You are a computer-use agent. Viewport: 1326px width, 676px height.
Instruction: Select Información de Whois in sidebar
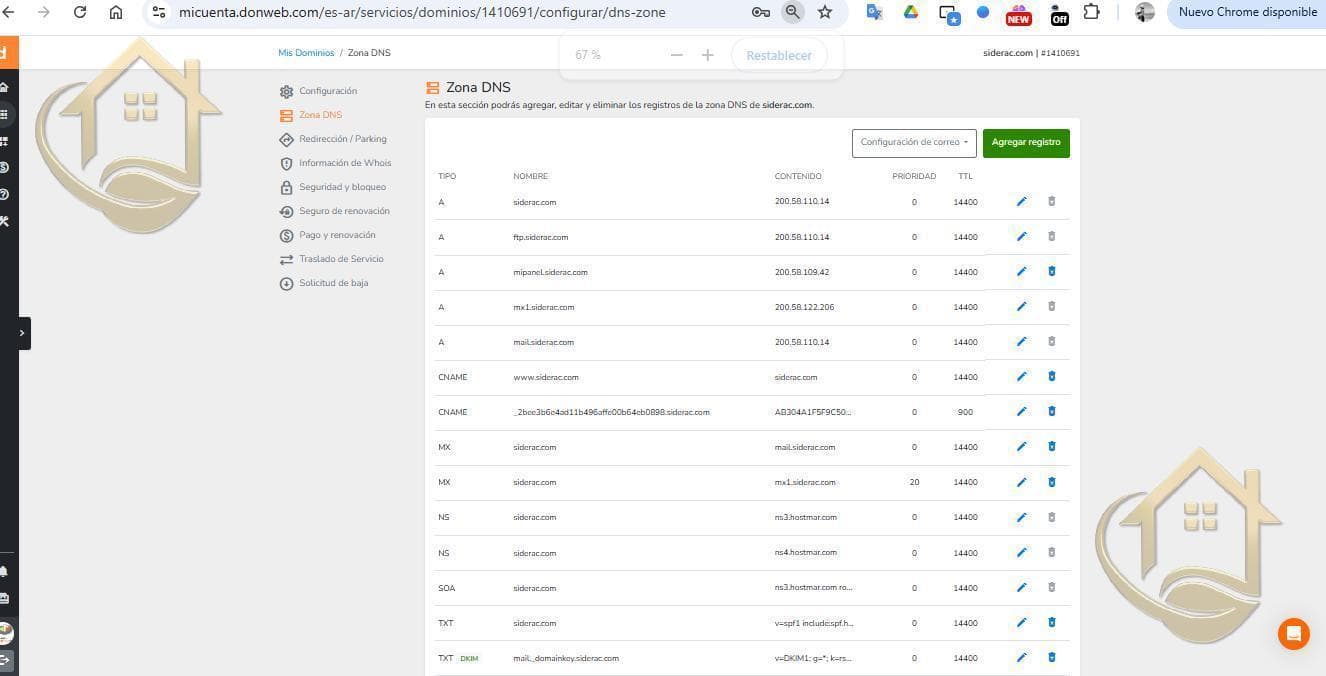tap(345, 163)
